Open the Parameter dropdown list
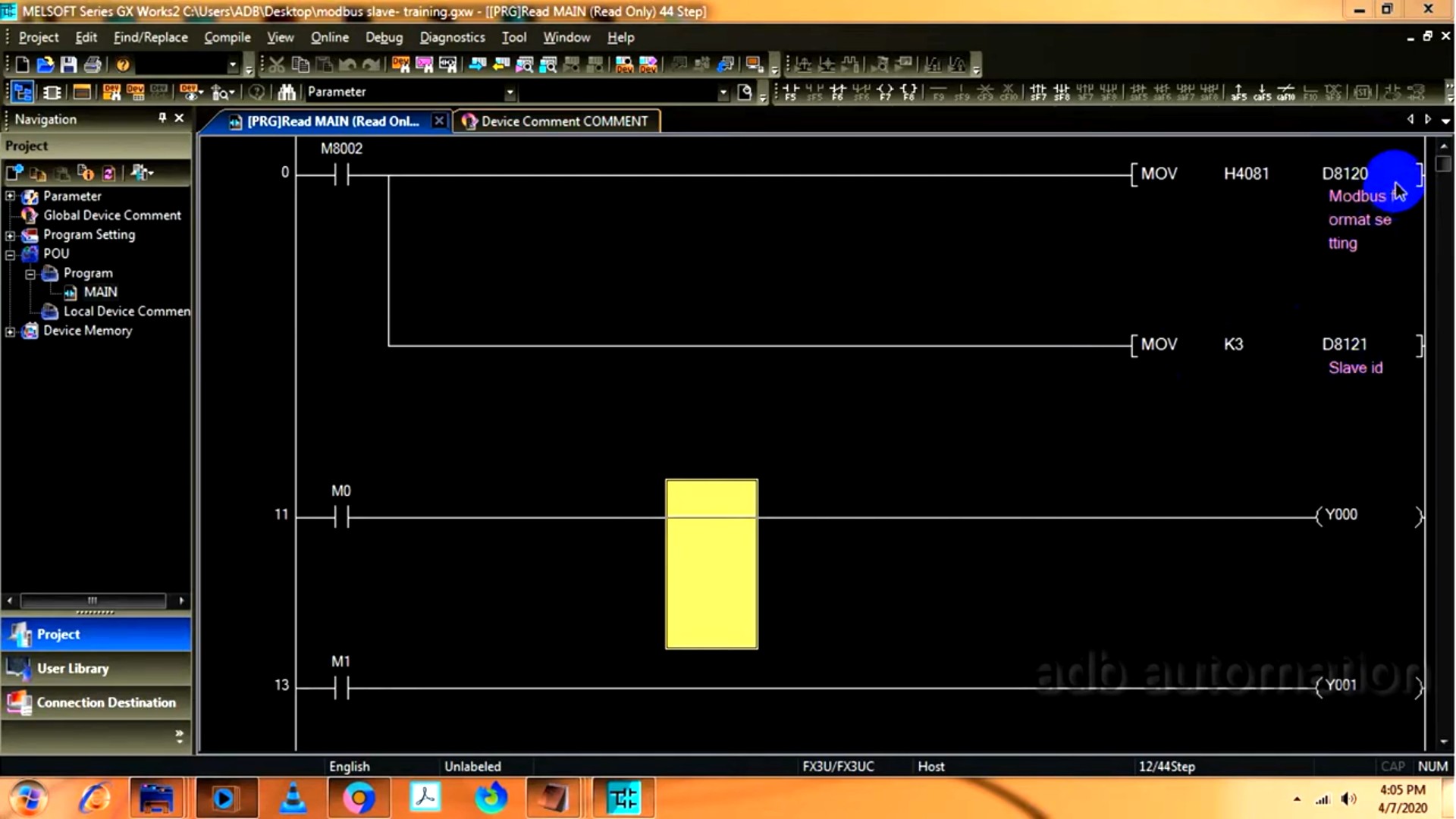This screenshot has width=1456, height=819. click(510, 93)
